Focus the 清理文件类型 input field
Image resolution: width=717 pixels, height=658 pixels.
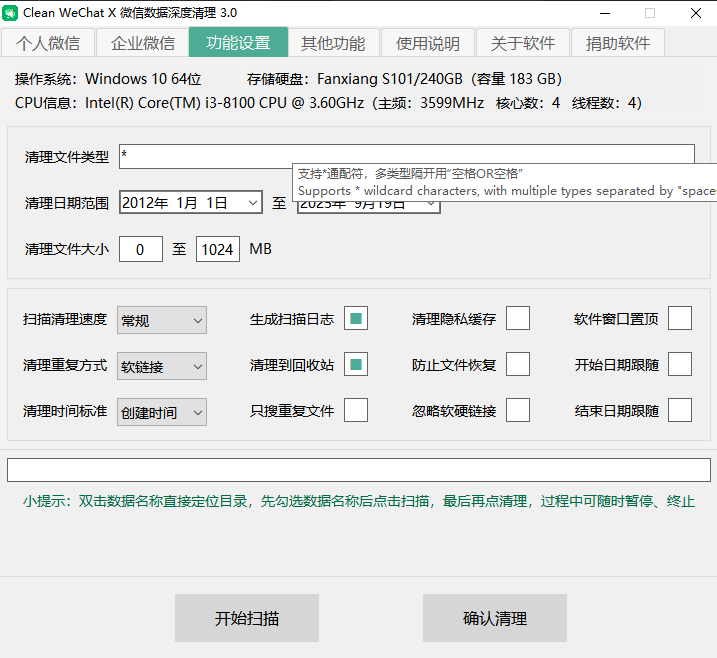coord(407,156)
